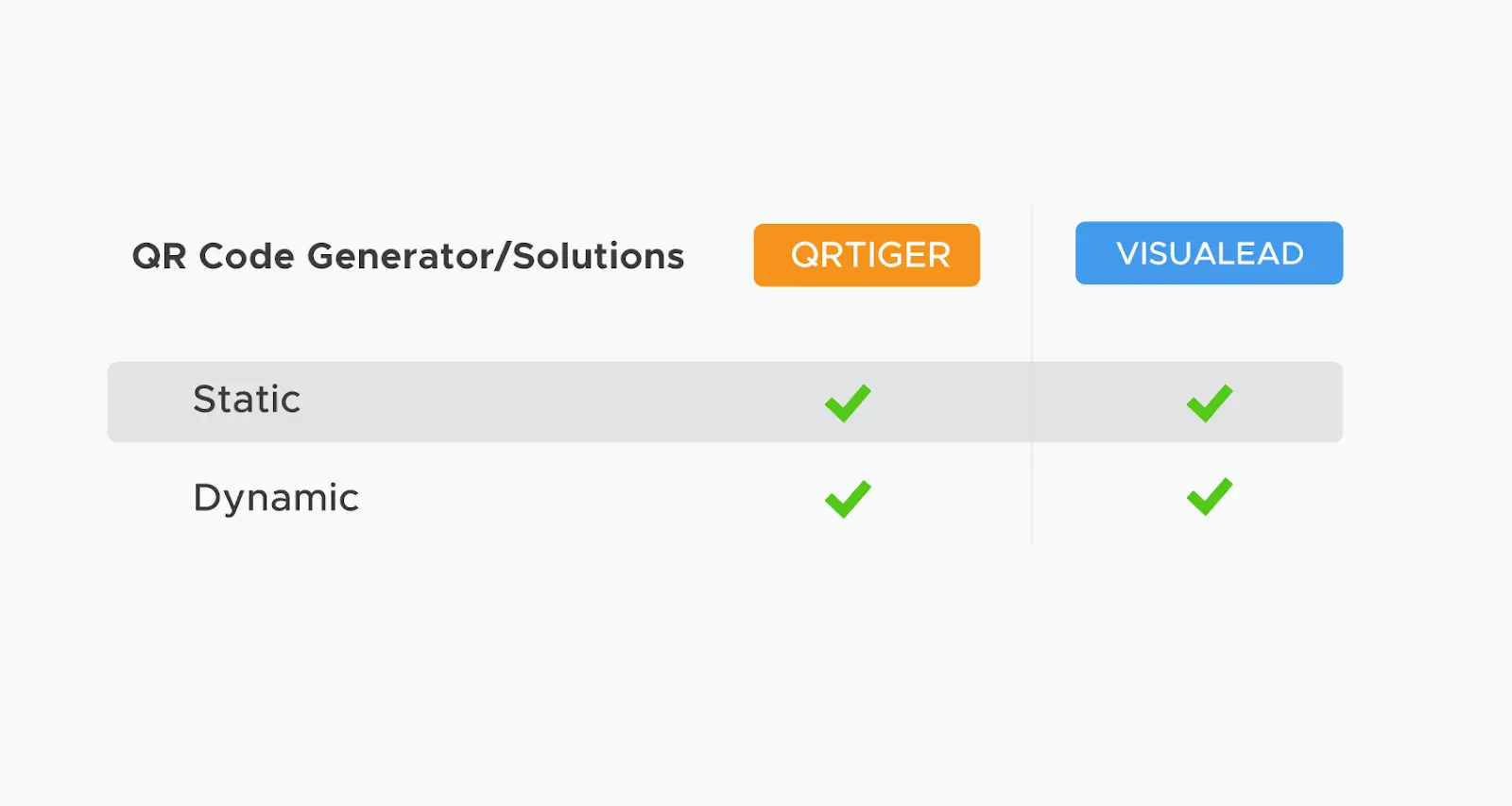The width and height of the screenshot is (1512, 806).
Task: Select the Static row label
Action: click(247, 400)
